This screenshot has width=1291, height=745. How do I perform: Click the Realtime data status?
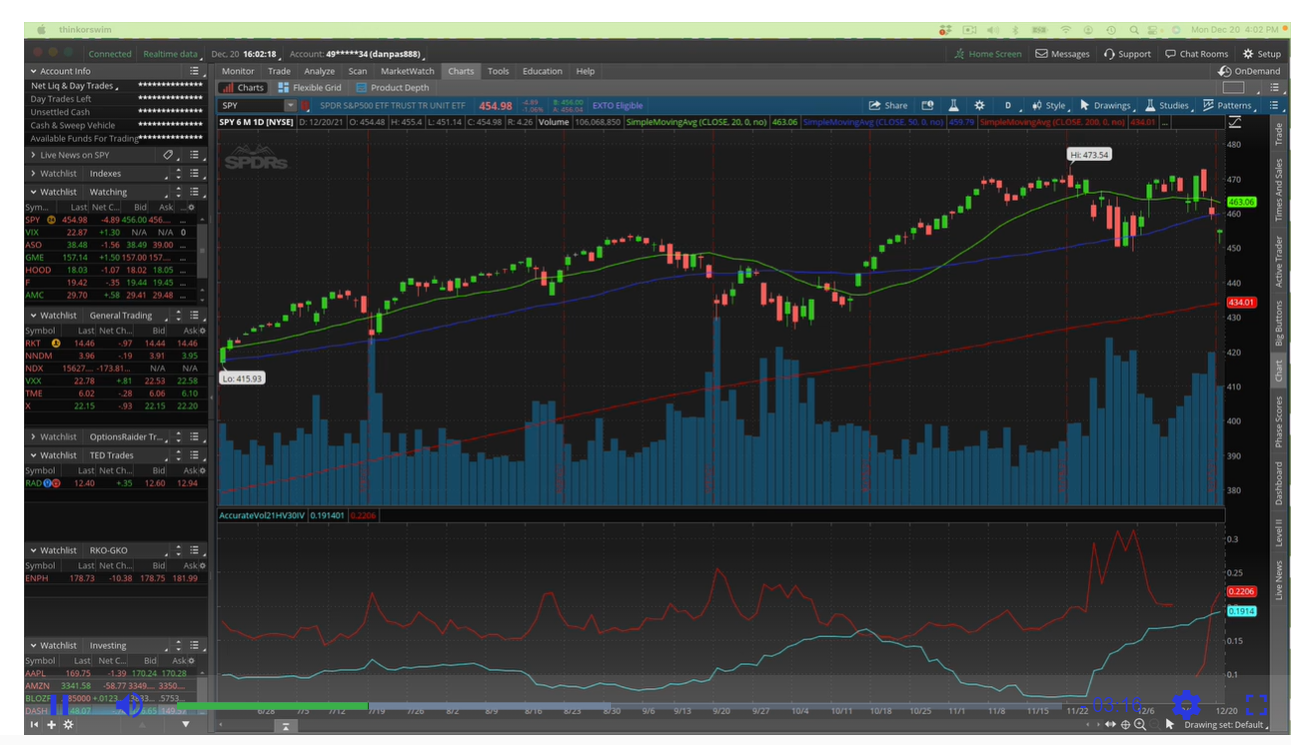[x=170, y=54]
